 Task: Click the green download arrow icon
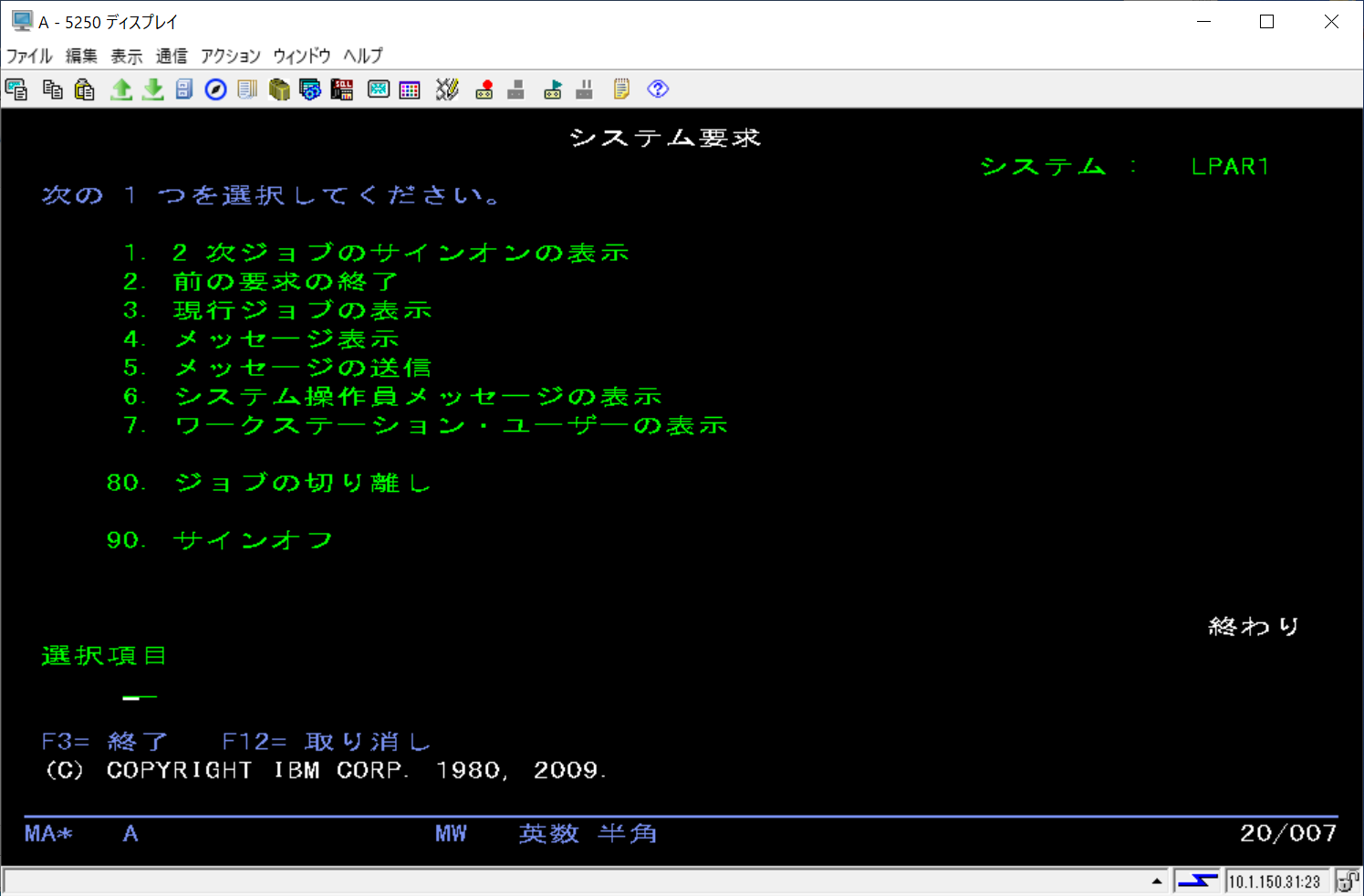(x=153, y=89)
